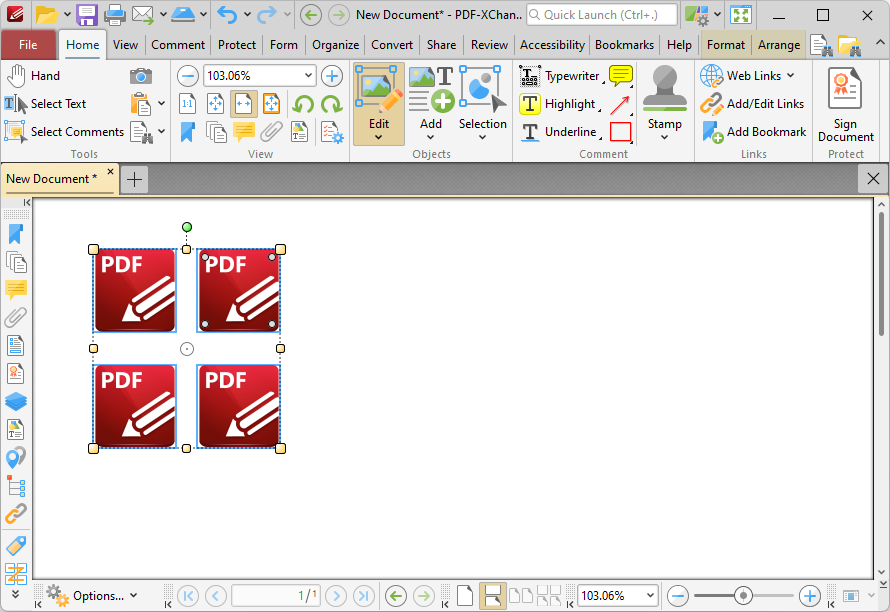Open Links chain pane in left sidebar
Screen dimensions: 890x612
pyautogui.click(x=15, y=514)
